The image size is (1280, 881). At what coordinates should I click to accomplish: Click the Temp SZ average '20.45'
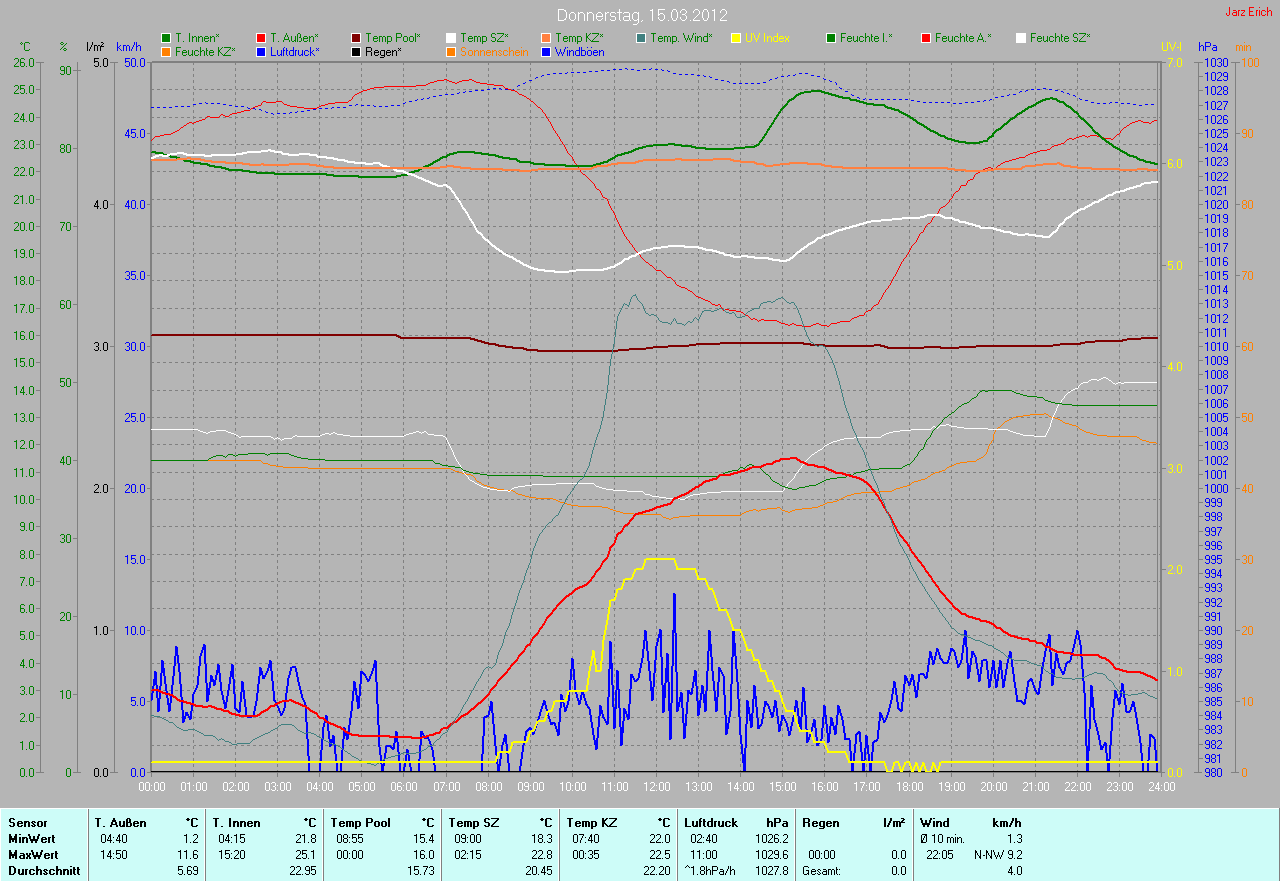(538, 871)
